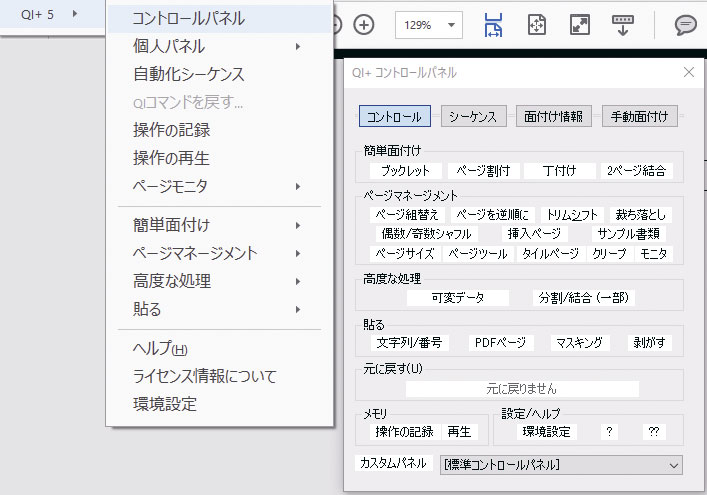Open ライセンス情報について menu entry

pos(220,376)
